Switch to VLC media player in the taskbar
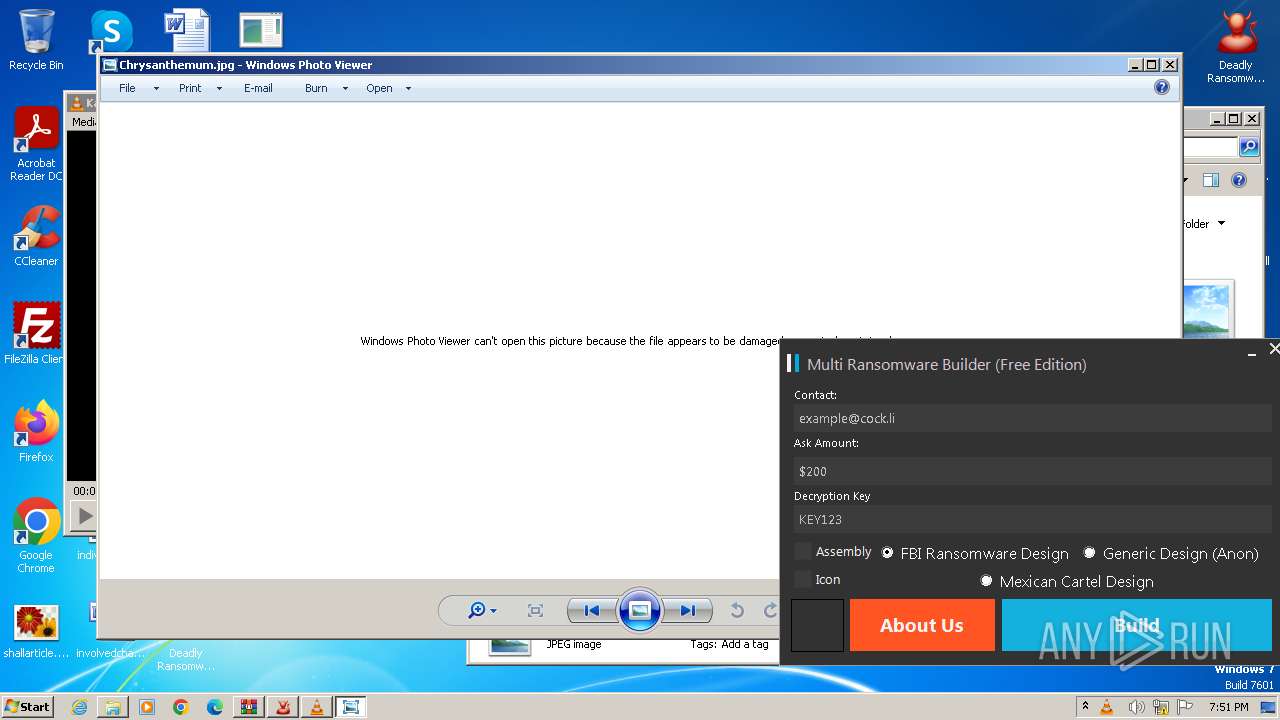This screenshot has height=720, width=1280. pos(317,707)
